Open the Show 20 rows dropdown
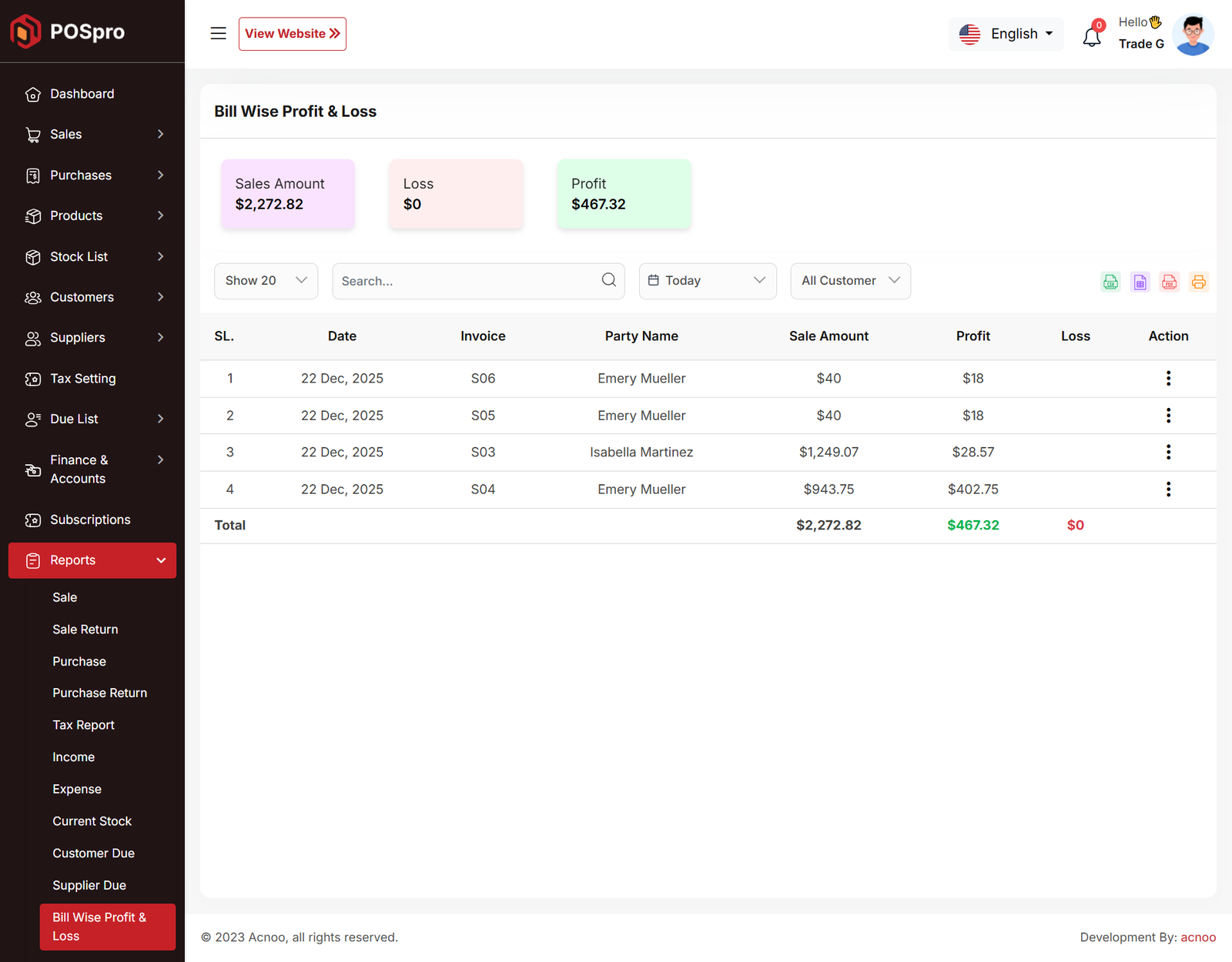The height and width of the screenshot is (962, 1232). click(x=266, y=281)
